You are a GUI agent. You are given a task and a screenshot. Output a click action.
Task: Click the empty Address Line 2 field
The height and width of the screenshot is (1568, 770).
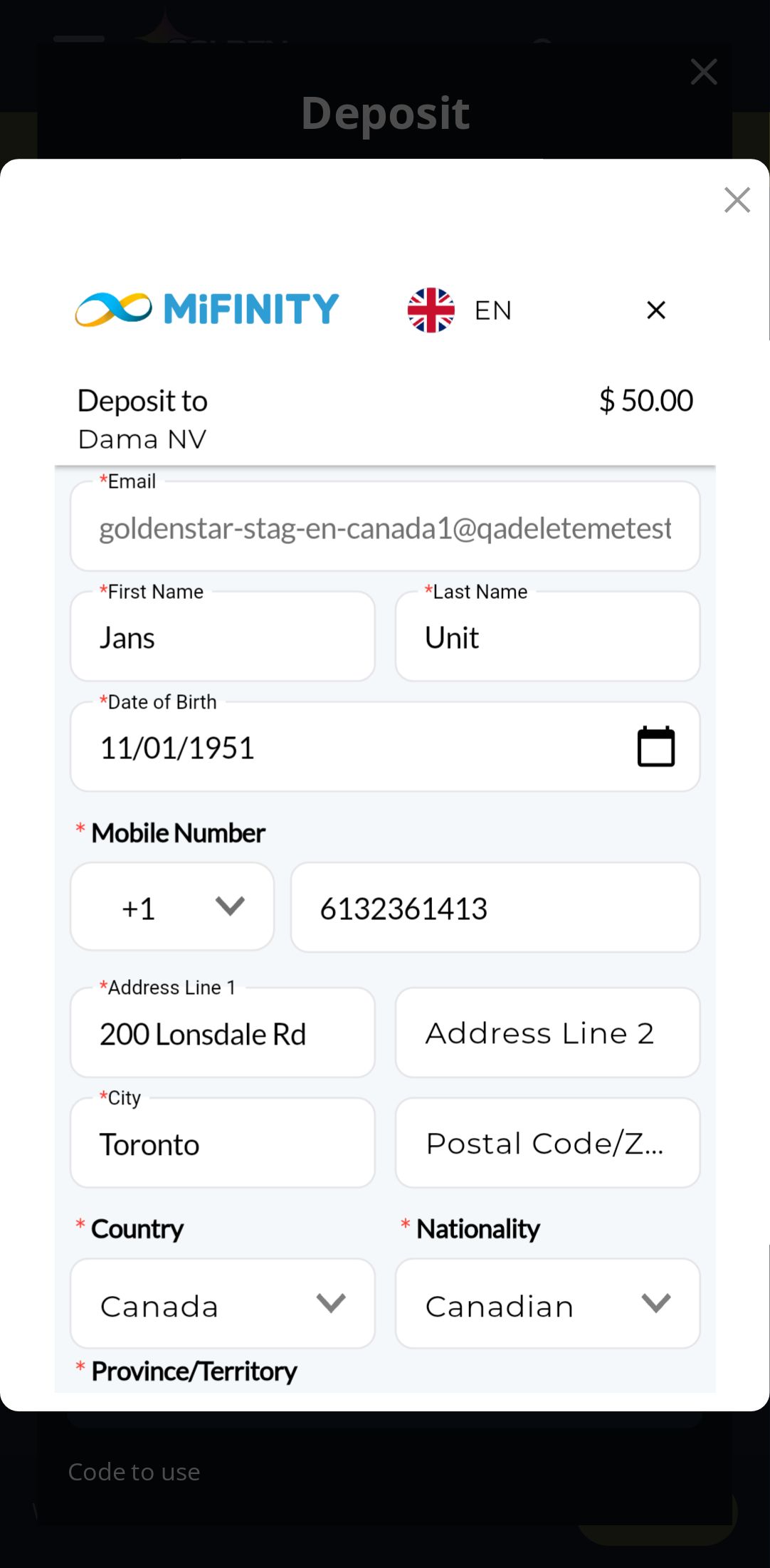click(547, 1033)
